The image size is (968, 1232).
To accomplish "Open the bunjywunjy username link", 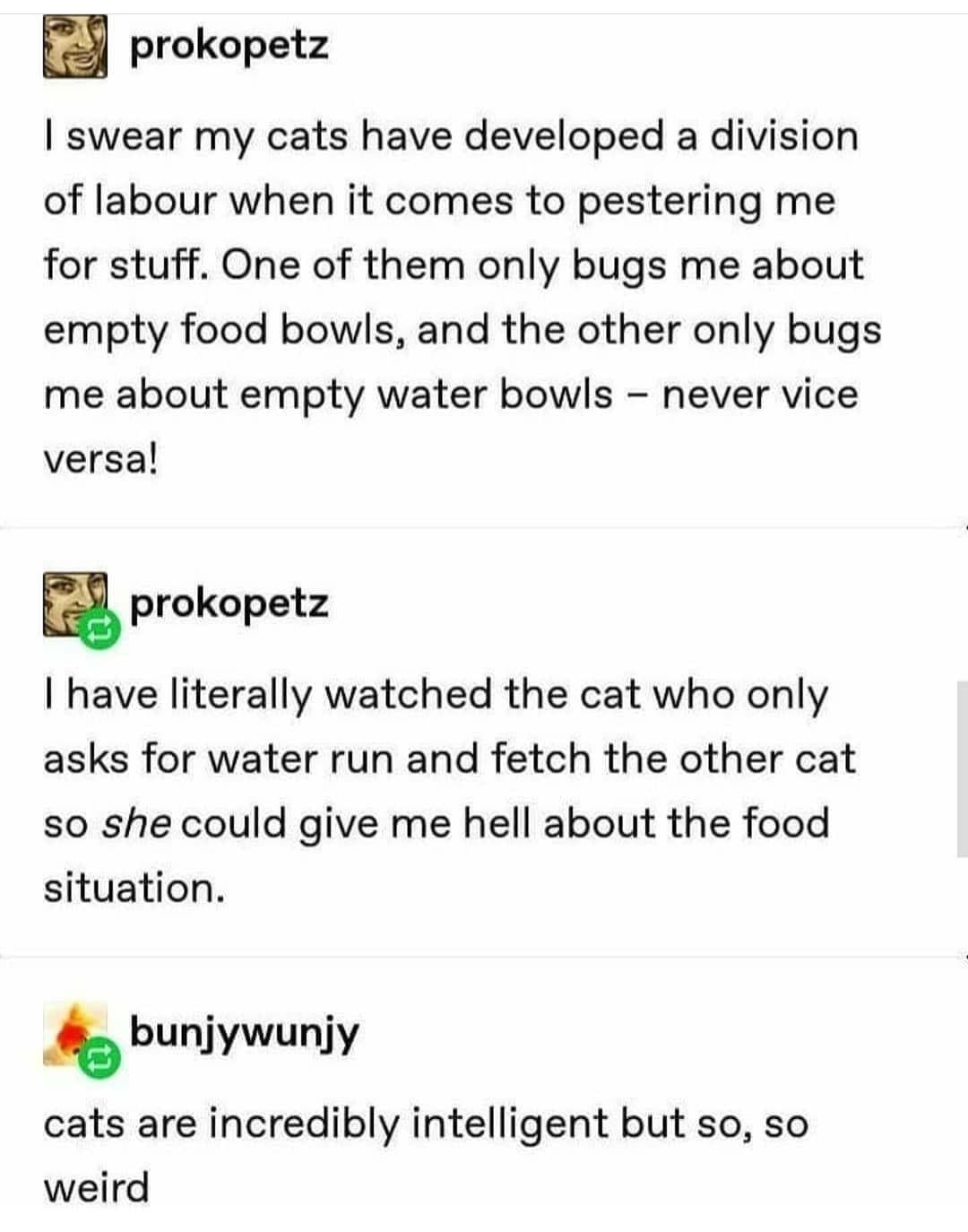I will (244, 1034).
